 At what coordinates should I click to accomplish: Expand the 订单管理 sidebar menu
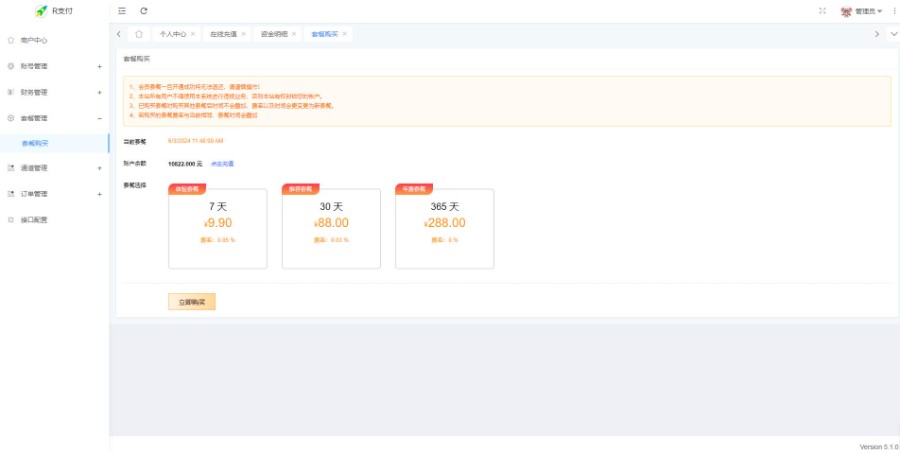[55, 194]
